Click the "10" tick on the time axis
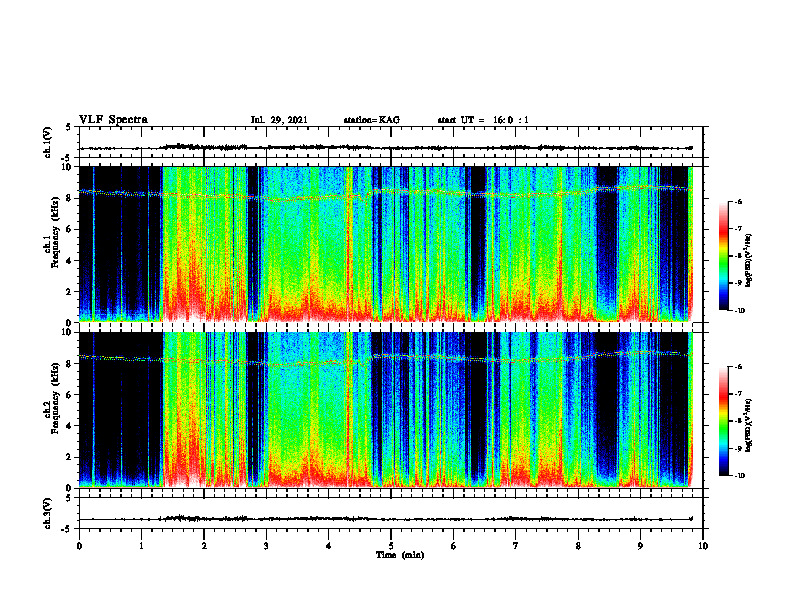 pyautogui.click(x=703, y=546)
